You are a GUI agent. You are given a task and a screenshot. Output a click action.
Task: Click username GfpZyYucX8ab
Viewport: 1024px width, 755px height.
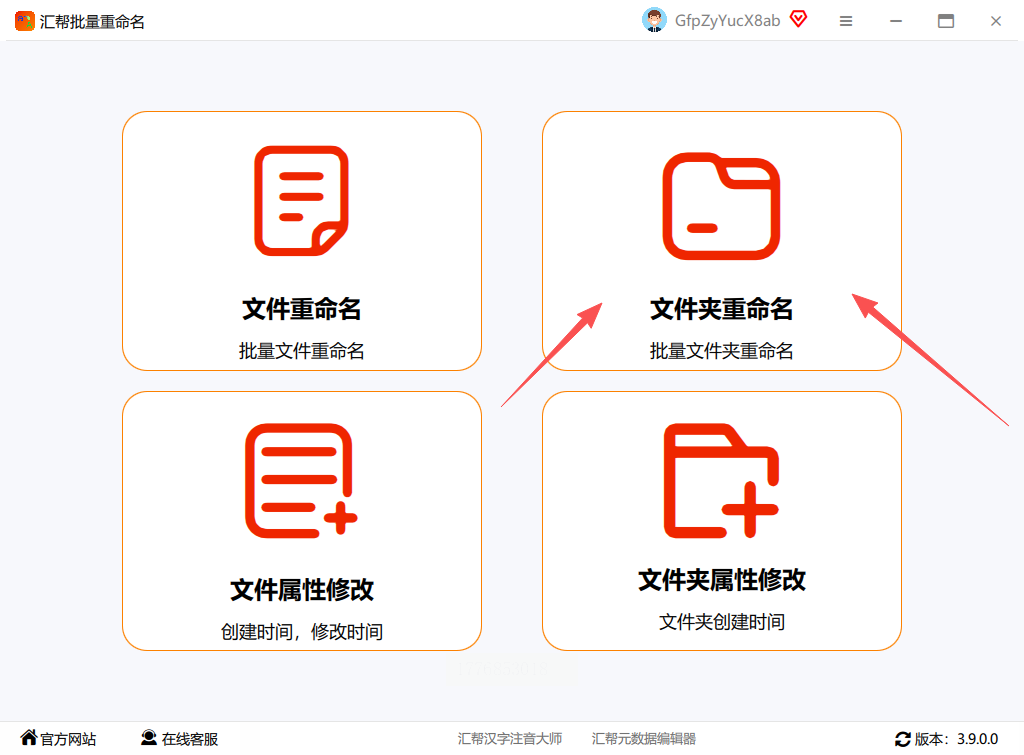(x=728, y=21)
